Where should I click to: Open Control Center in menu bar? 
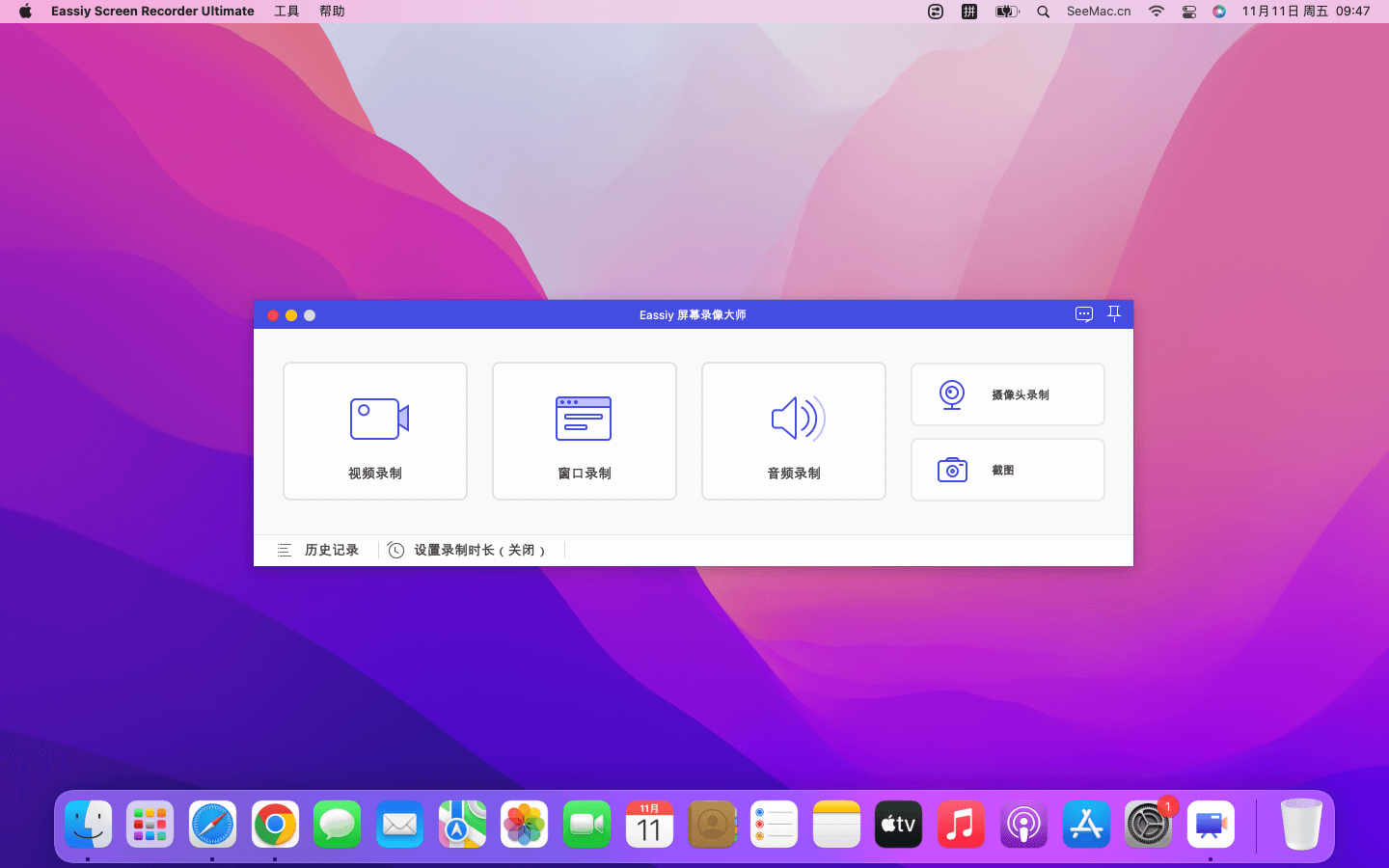point(1188,12)
